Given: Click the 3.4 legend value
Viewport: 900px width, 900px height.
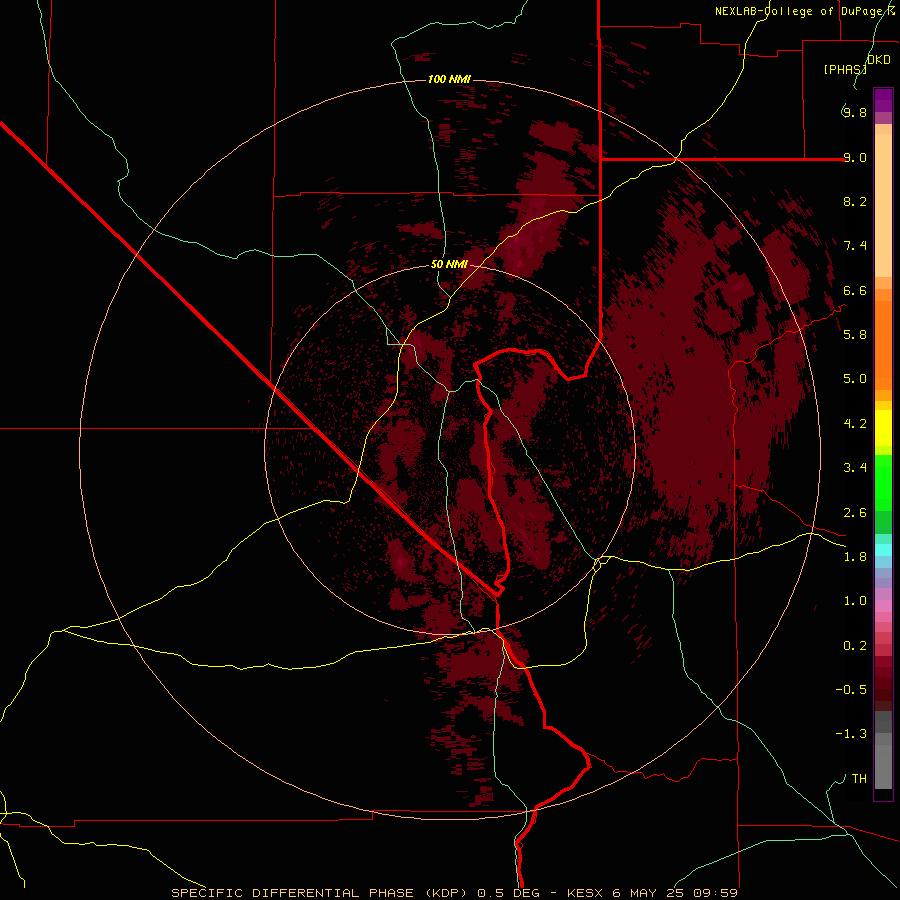Looking at the screenshot, I should (855, 468).
